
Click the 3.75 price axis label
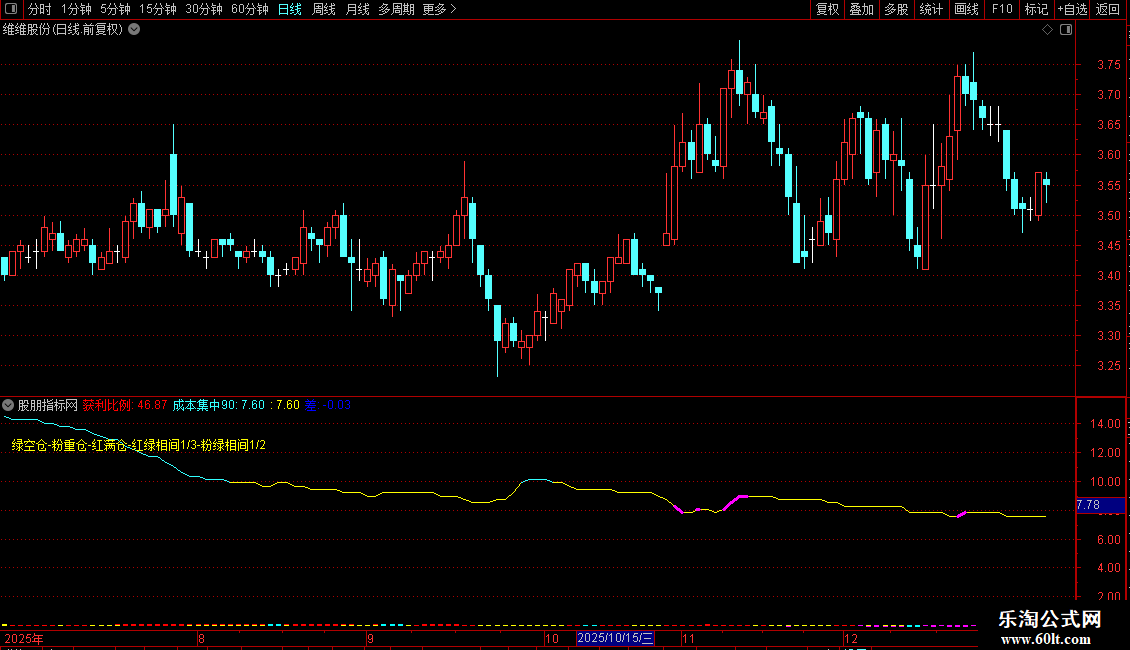point(1108,65)
